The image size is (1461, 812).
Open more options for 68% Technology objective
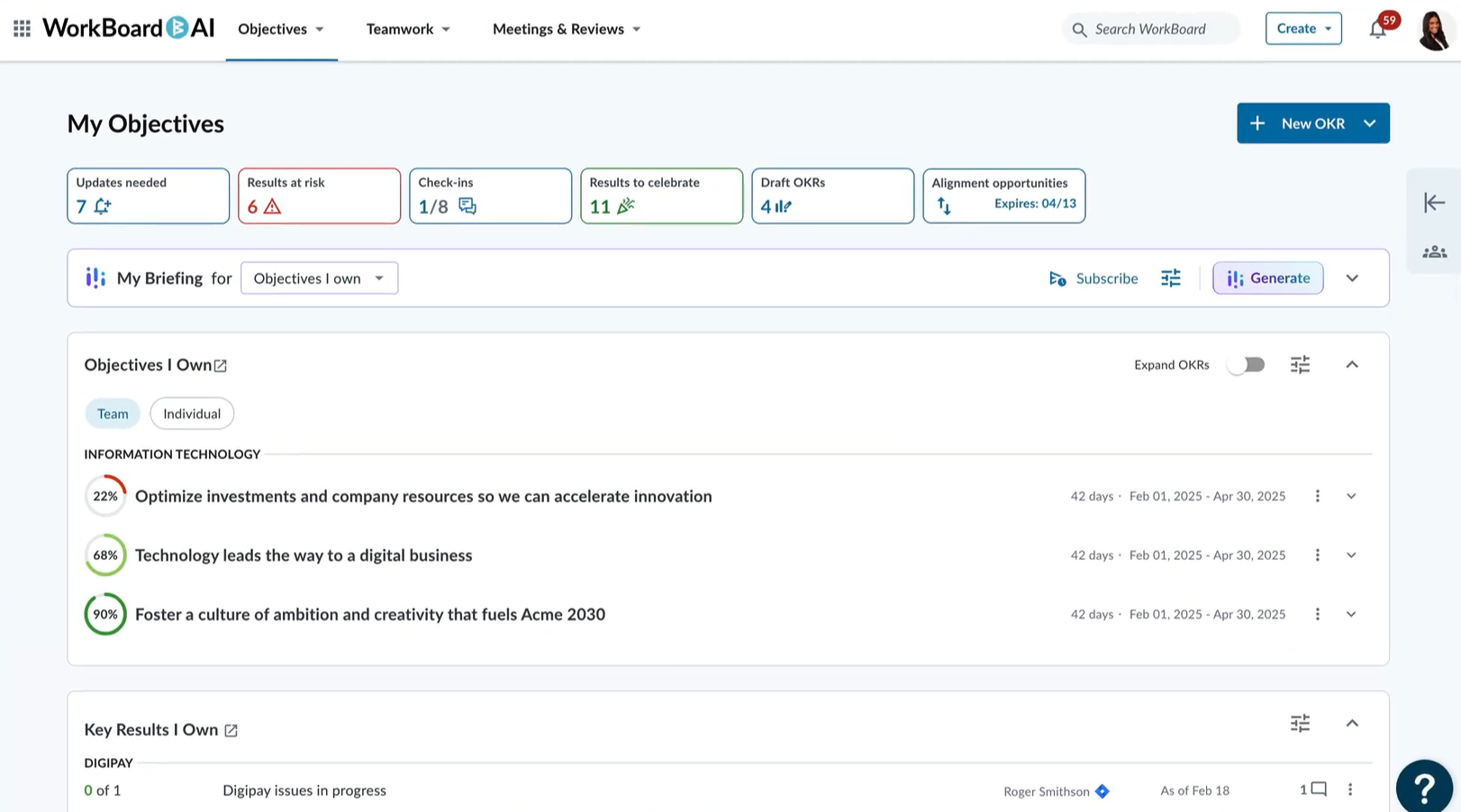[x=1317, y=555]
